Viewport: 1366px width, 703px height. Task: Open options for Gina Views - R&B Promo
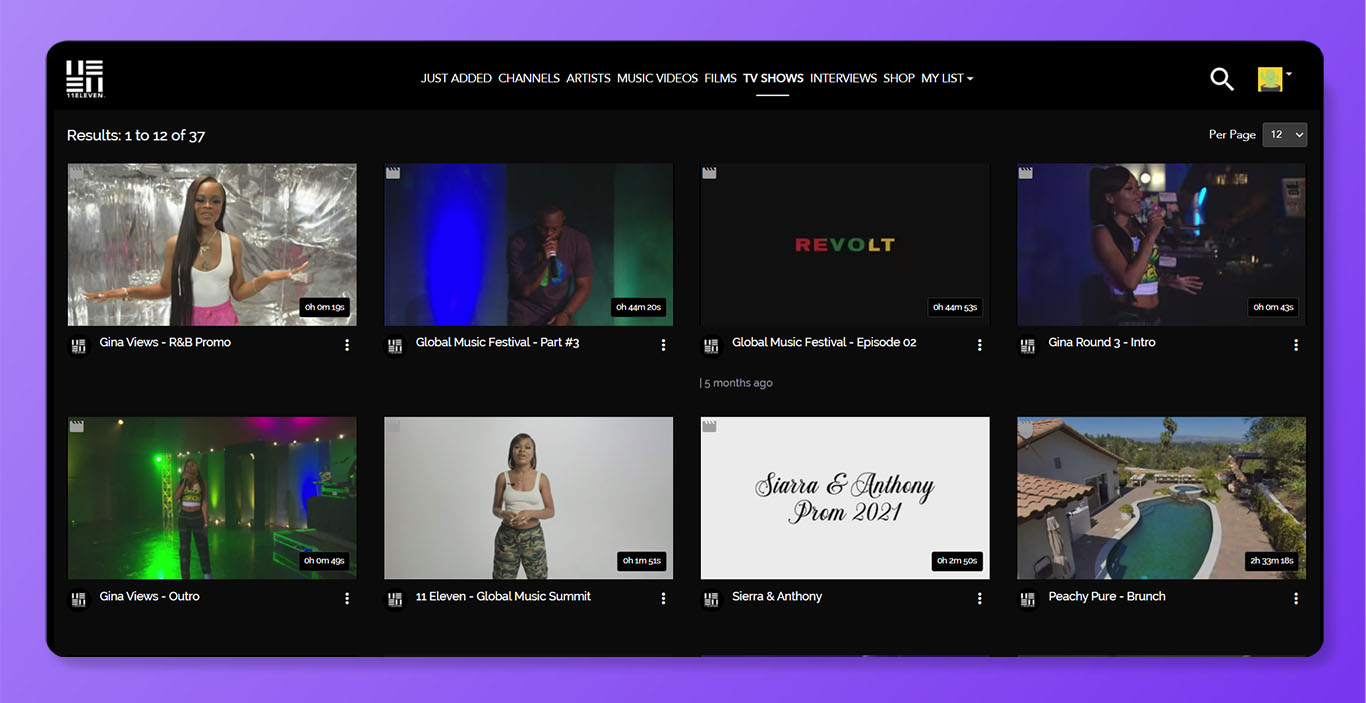tap(347, 345)
